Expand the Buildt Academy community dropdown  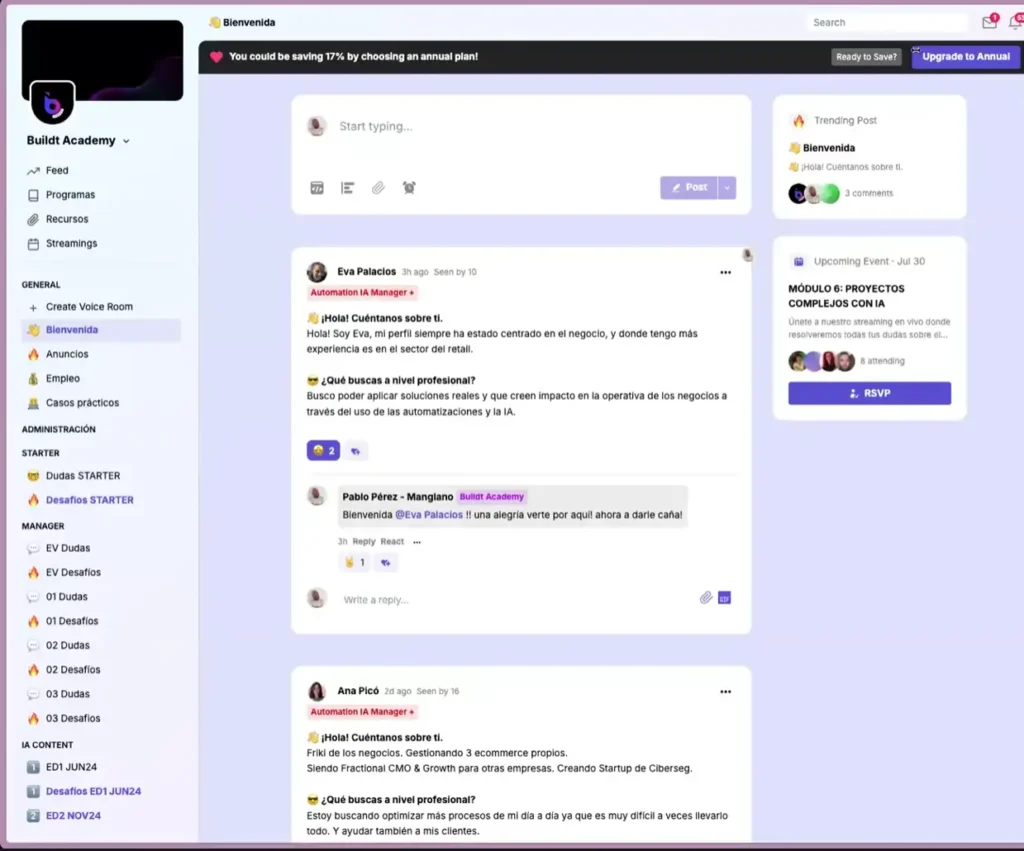(126, 141)
